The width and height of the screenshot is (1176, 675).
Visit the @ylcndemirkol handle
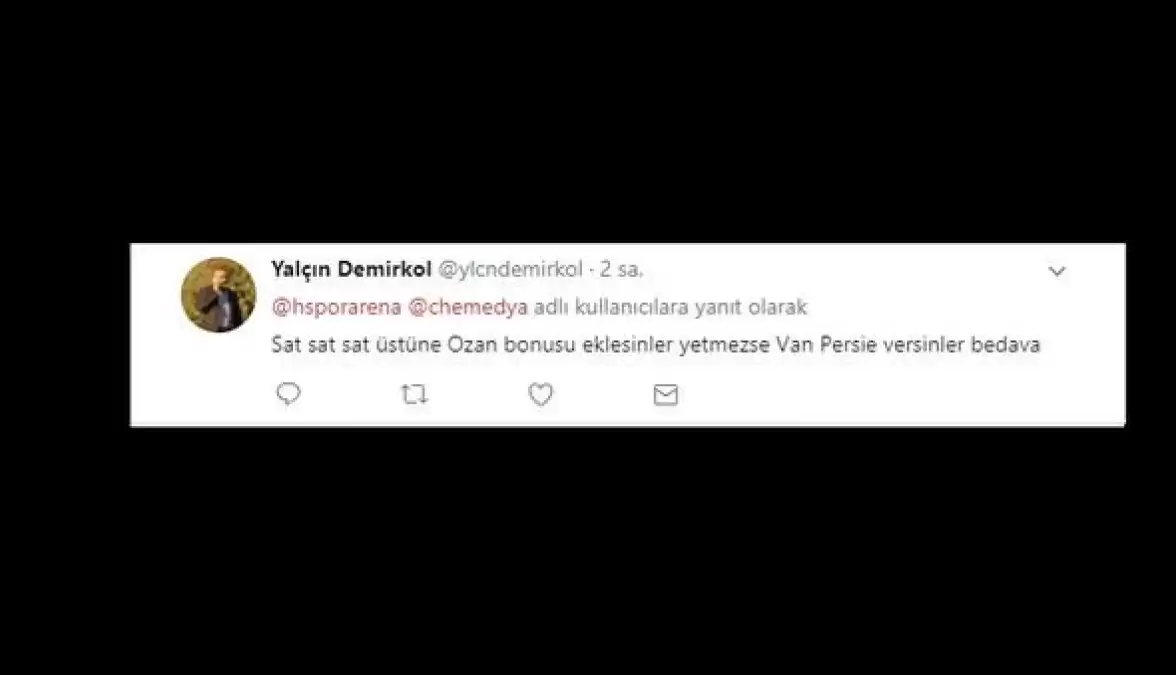[x=510, y=269]
